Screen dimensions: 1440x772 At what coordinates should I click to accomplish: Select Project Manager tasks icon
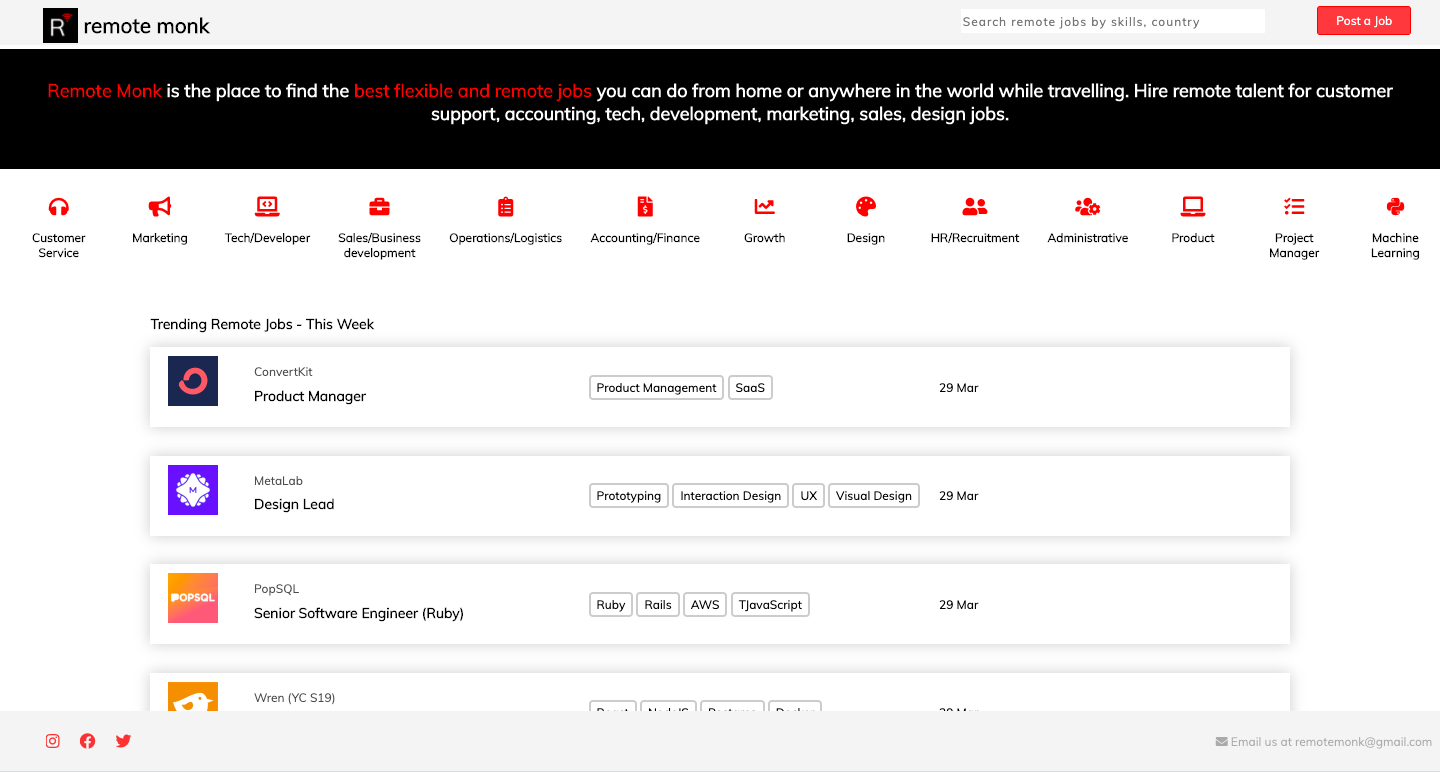coord(1294,207)
